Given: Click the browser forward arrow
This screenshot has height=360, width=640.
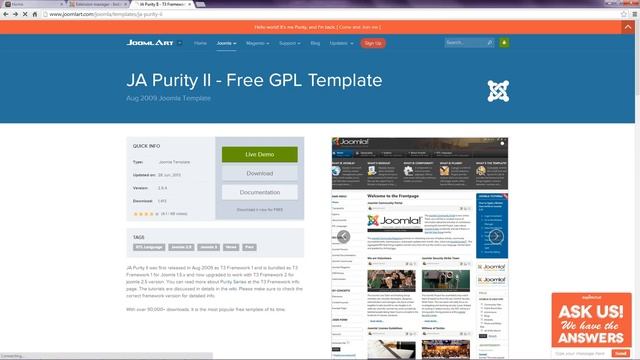Looking at the screenshot, I should (16, 14).
